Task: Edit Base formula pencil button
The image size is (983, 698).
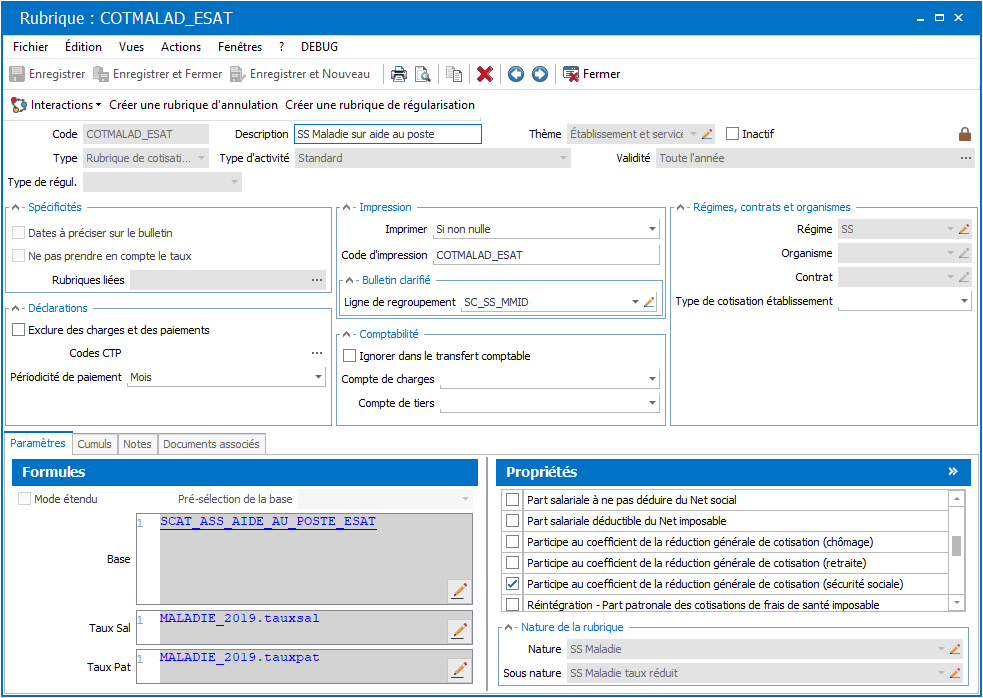Action: pos(460,590)
